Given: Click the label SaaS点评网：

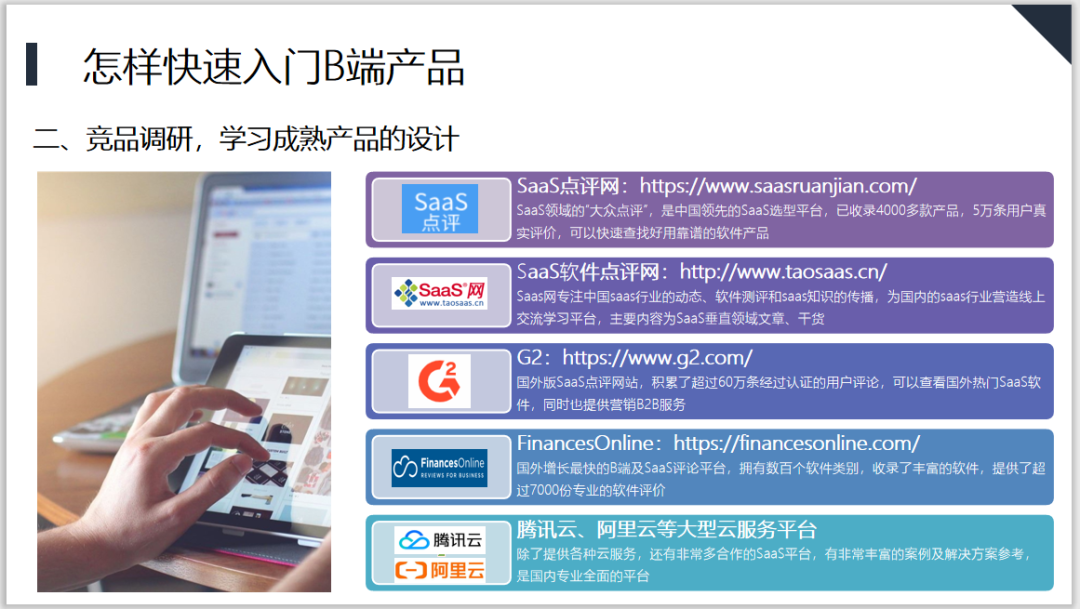Looking at the screenshot, I should click(x=573, y=186).
